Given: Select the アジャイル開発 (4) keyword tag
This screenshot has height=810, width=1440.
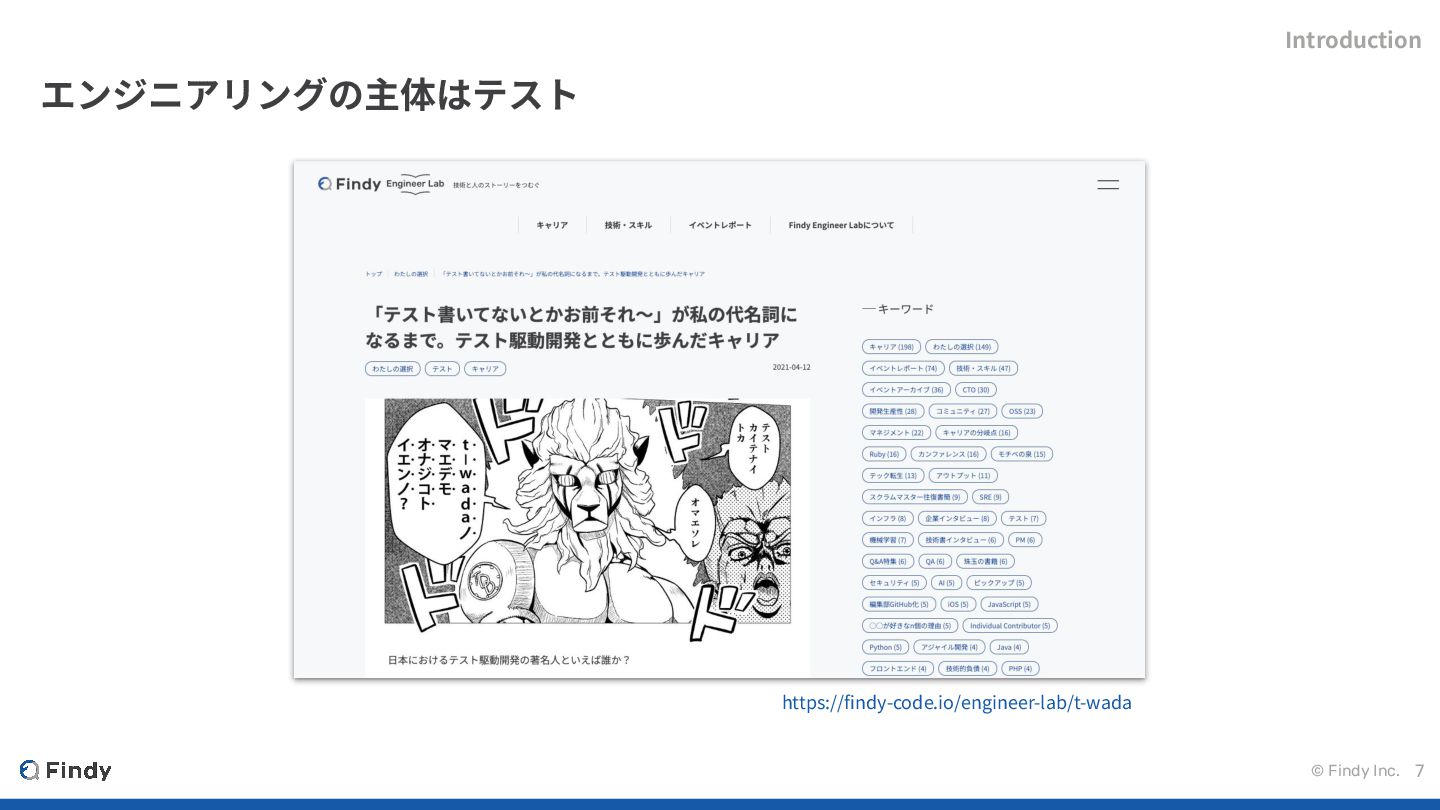Looking at the screenshot, I should pyautogui.click(x=950, y=648).
